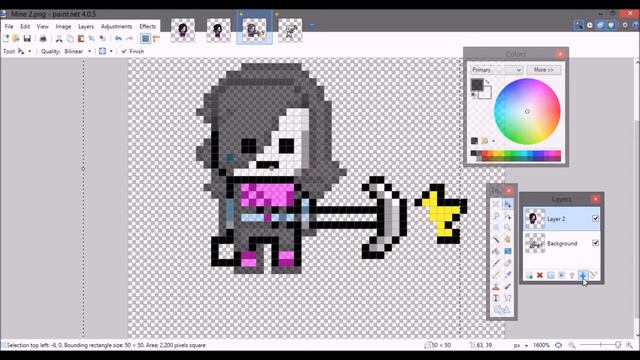Toggle the rulers button in toolbar

(x=156, y=39)
